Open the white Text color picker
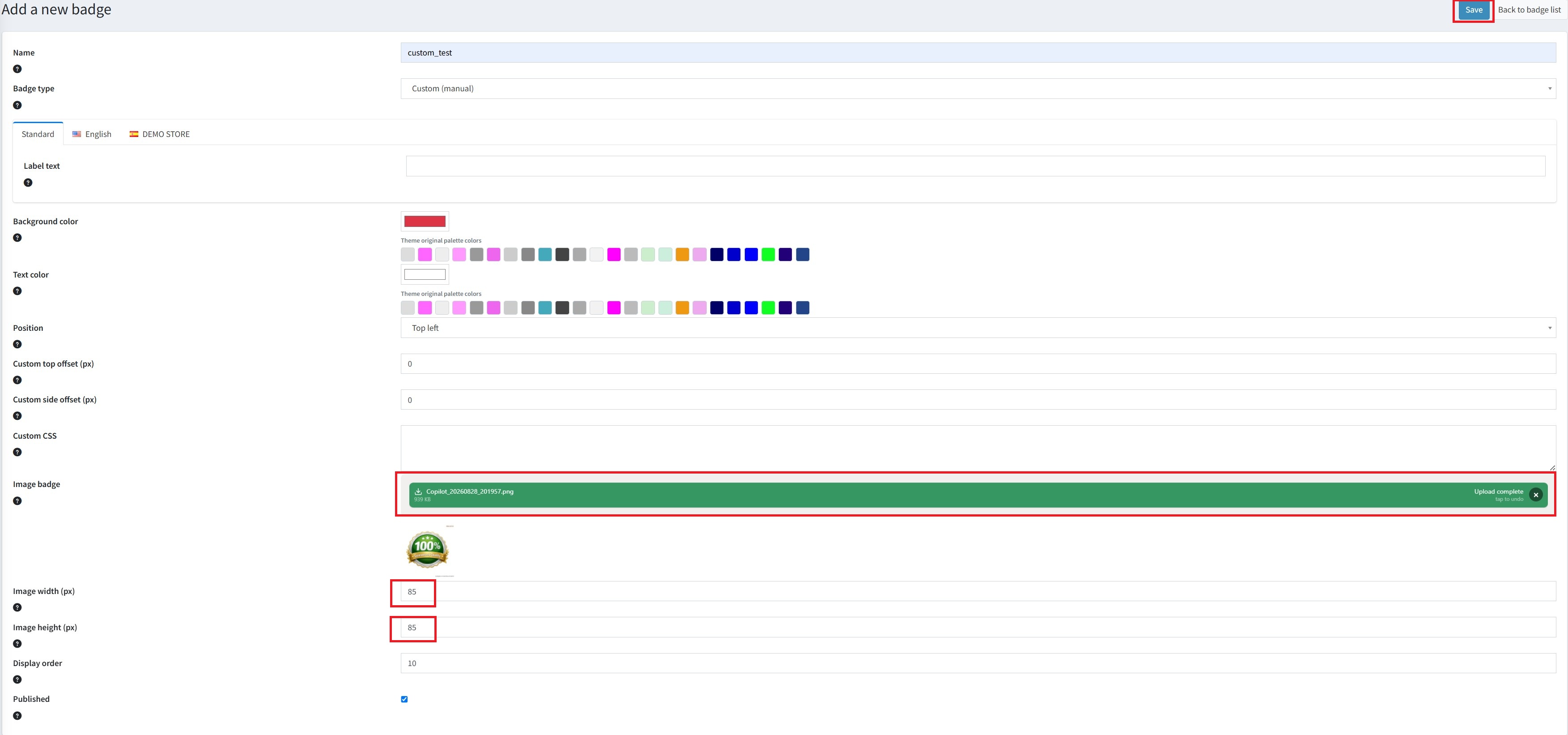Image resolution: width=1568 pixels, height=735 pixels. coord(425,275)
